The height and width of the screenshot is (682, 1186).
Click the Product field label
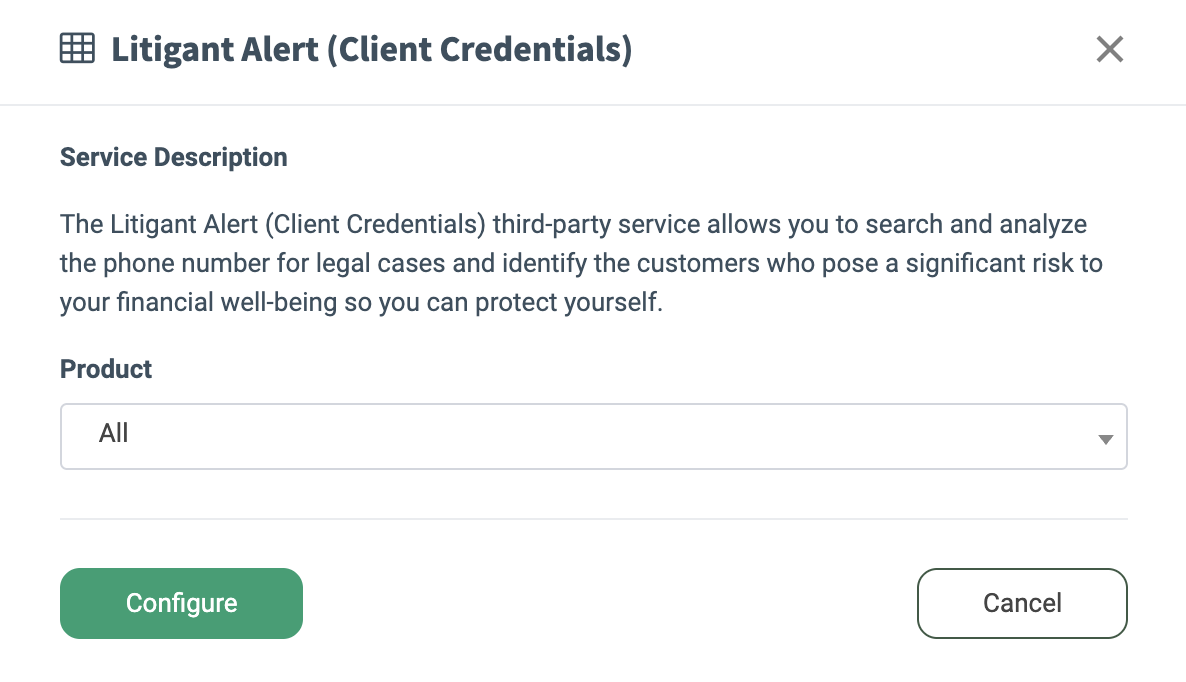[x=106, y=369]
